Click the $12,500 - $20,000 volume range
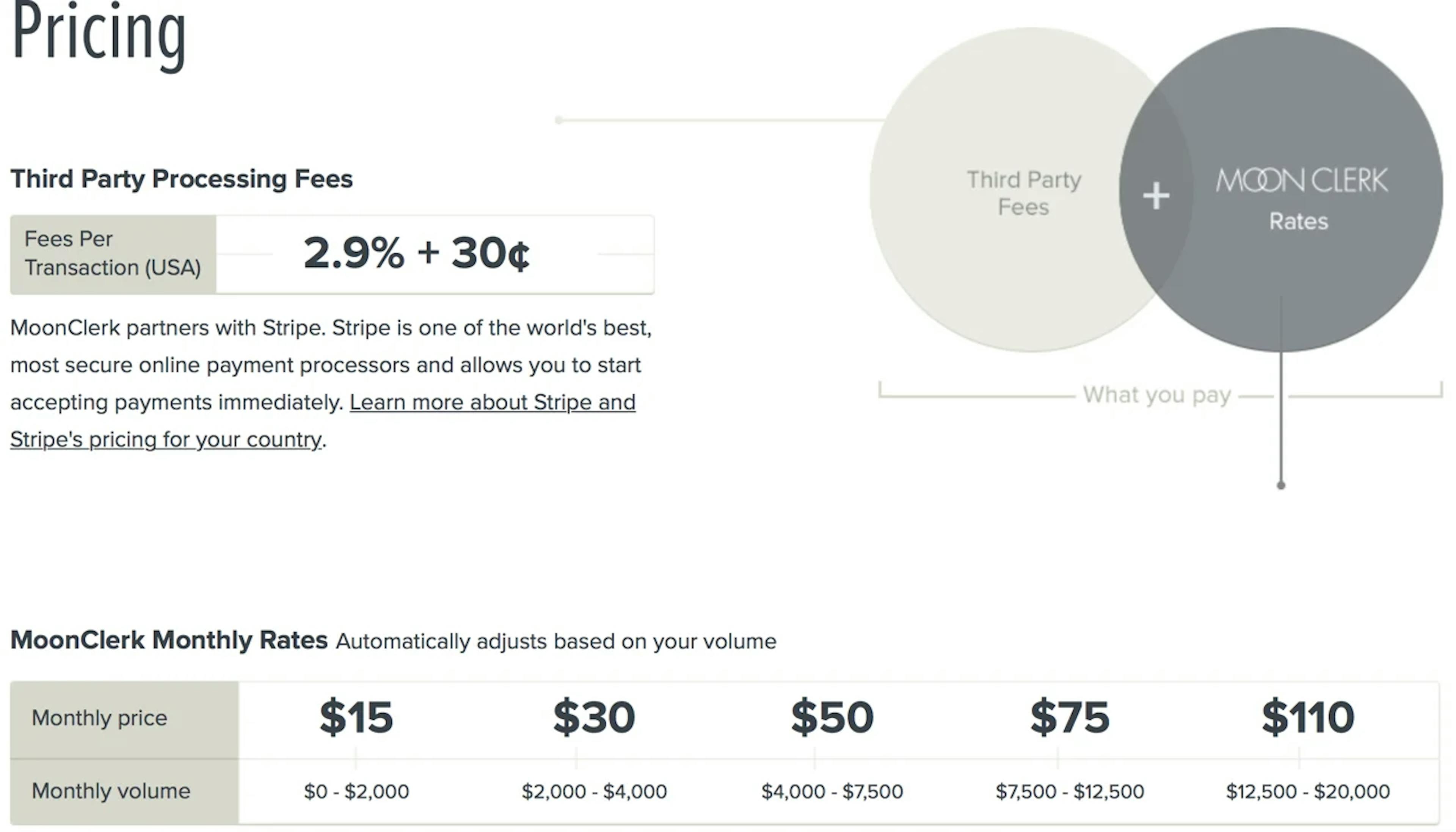The image size is (1456, 832). (1307, 791)
